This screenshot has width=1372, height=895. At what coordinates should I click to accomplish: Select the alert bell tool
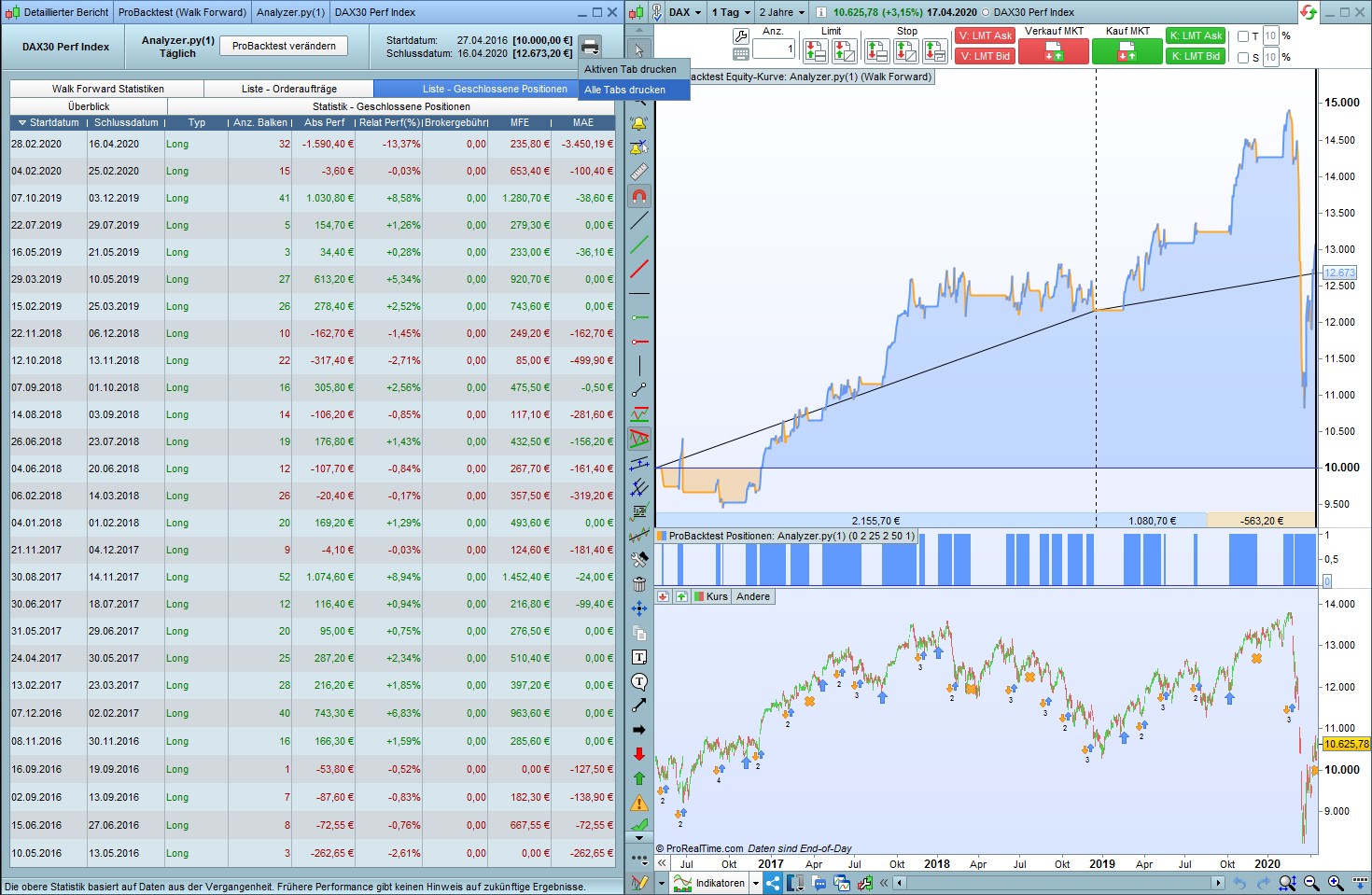pyautogui.click(x=639, y=123)
